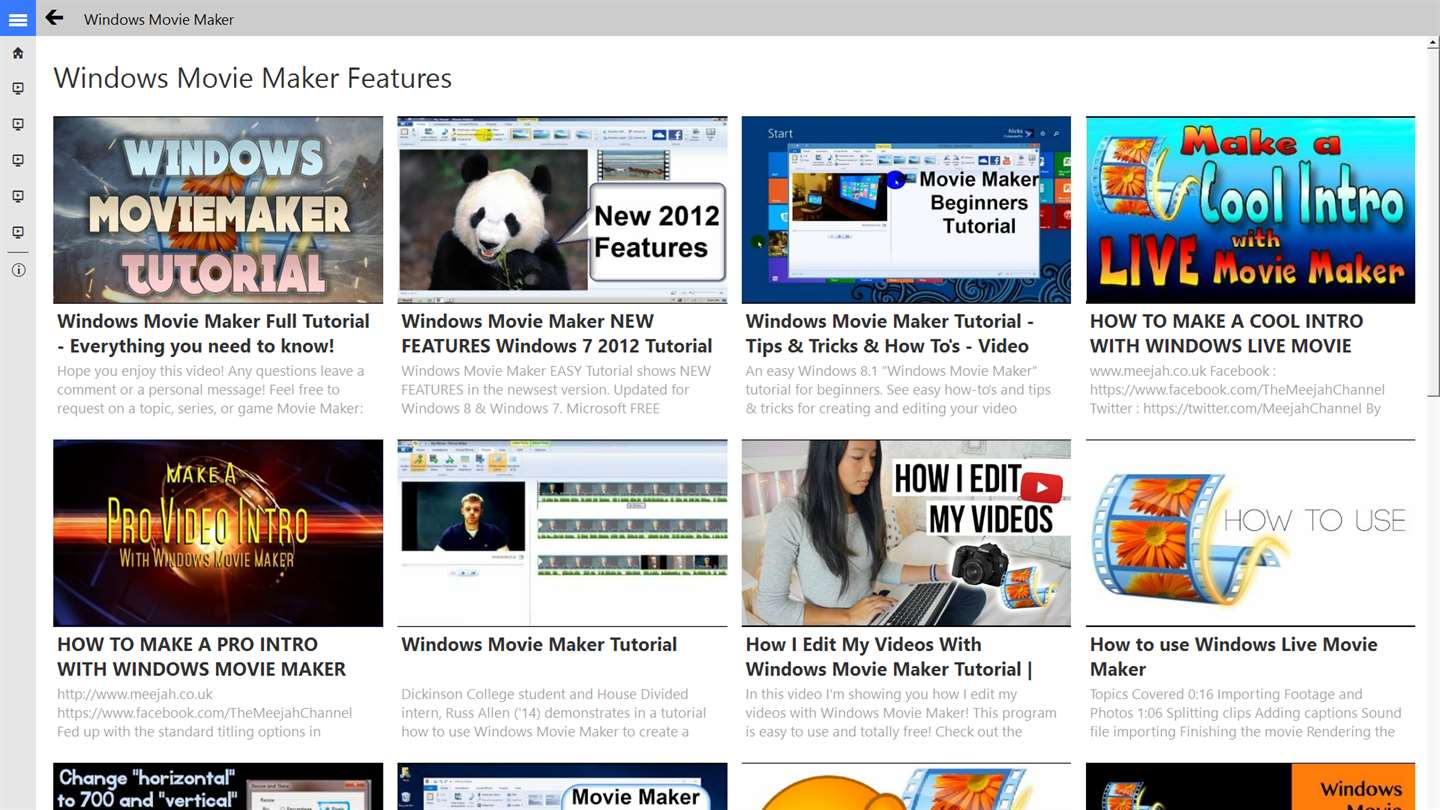Click 'Windows Movie Maker Features' heading
Viewport: 1440px width, 810px height.
point(252,78)
